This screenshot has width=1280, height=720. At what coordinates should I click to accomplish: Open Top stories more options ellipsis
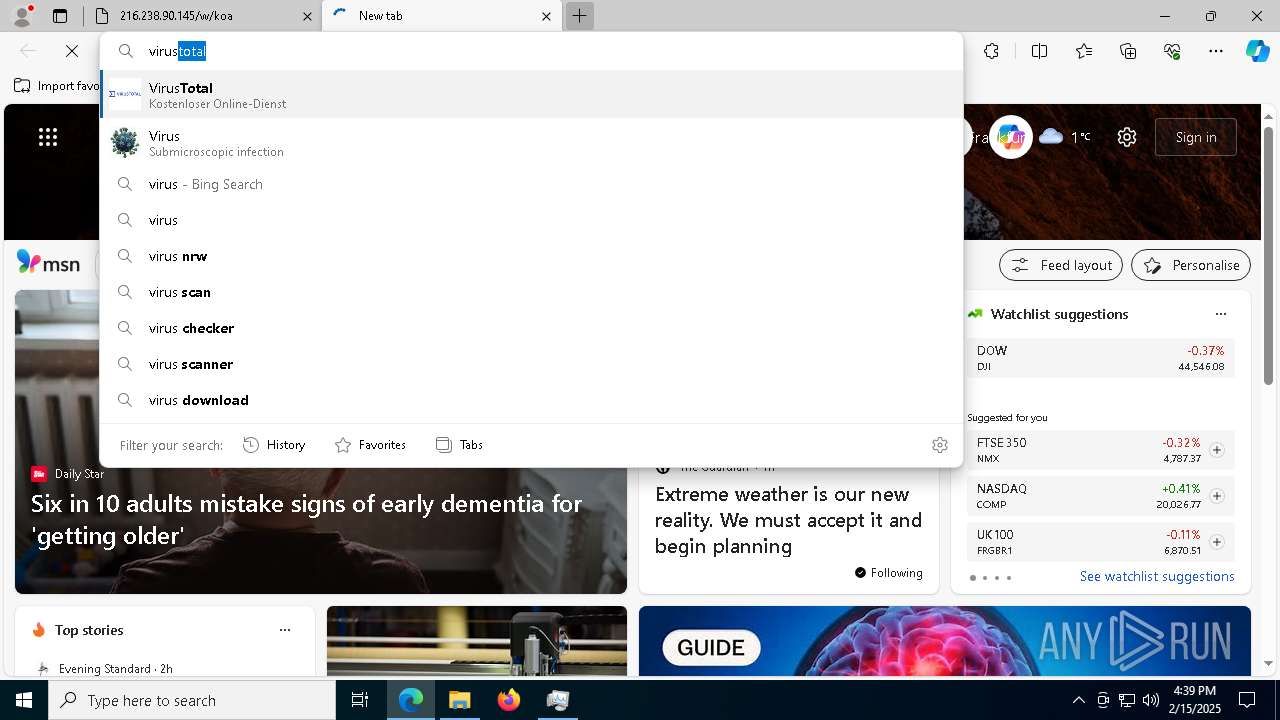(285, 630)
